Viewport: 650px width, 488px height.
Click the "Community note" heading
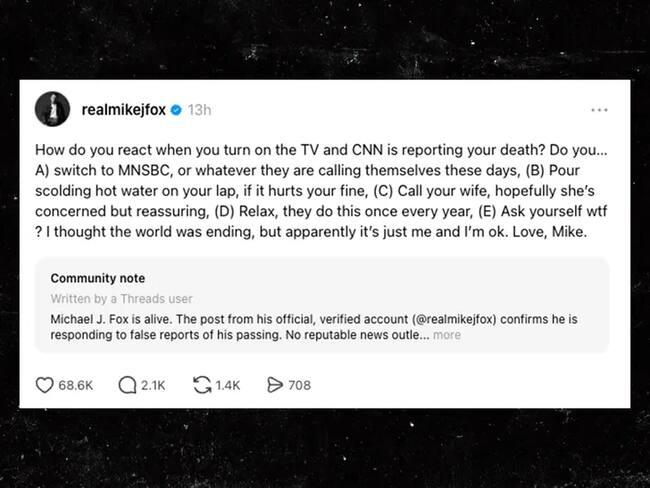coord(97,278)
